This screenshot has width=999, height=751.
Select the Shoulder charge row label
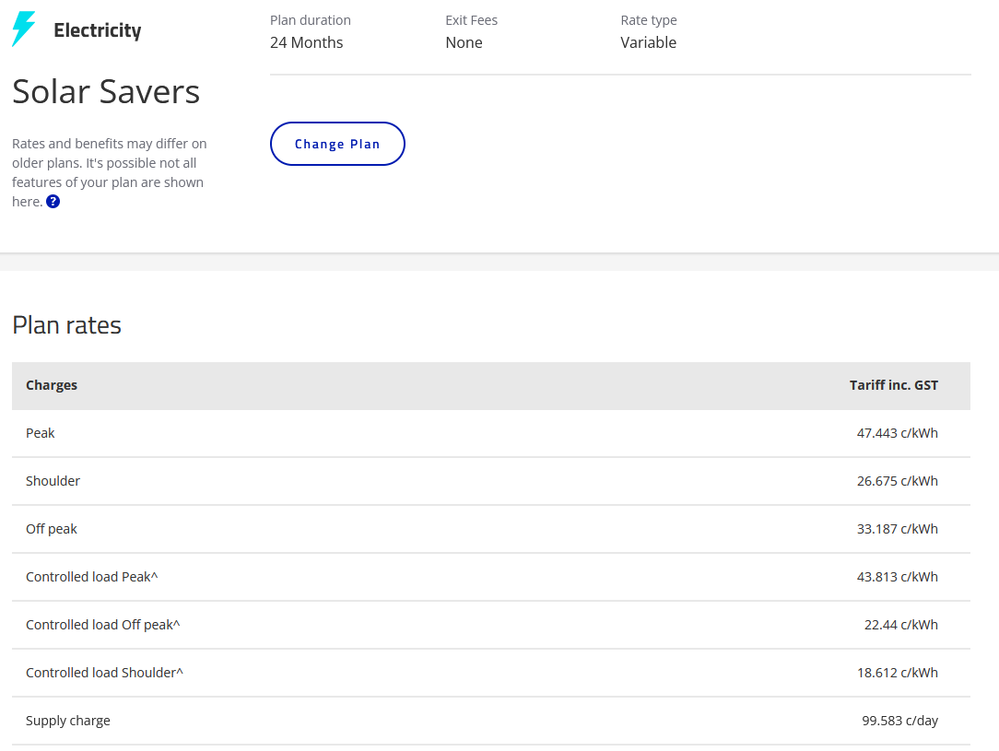point(53,481)
